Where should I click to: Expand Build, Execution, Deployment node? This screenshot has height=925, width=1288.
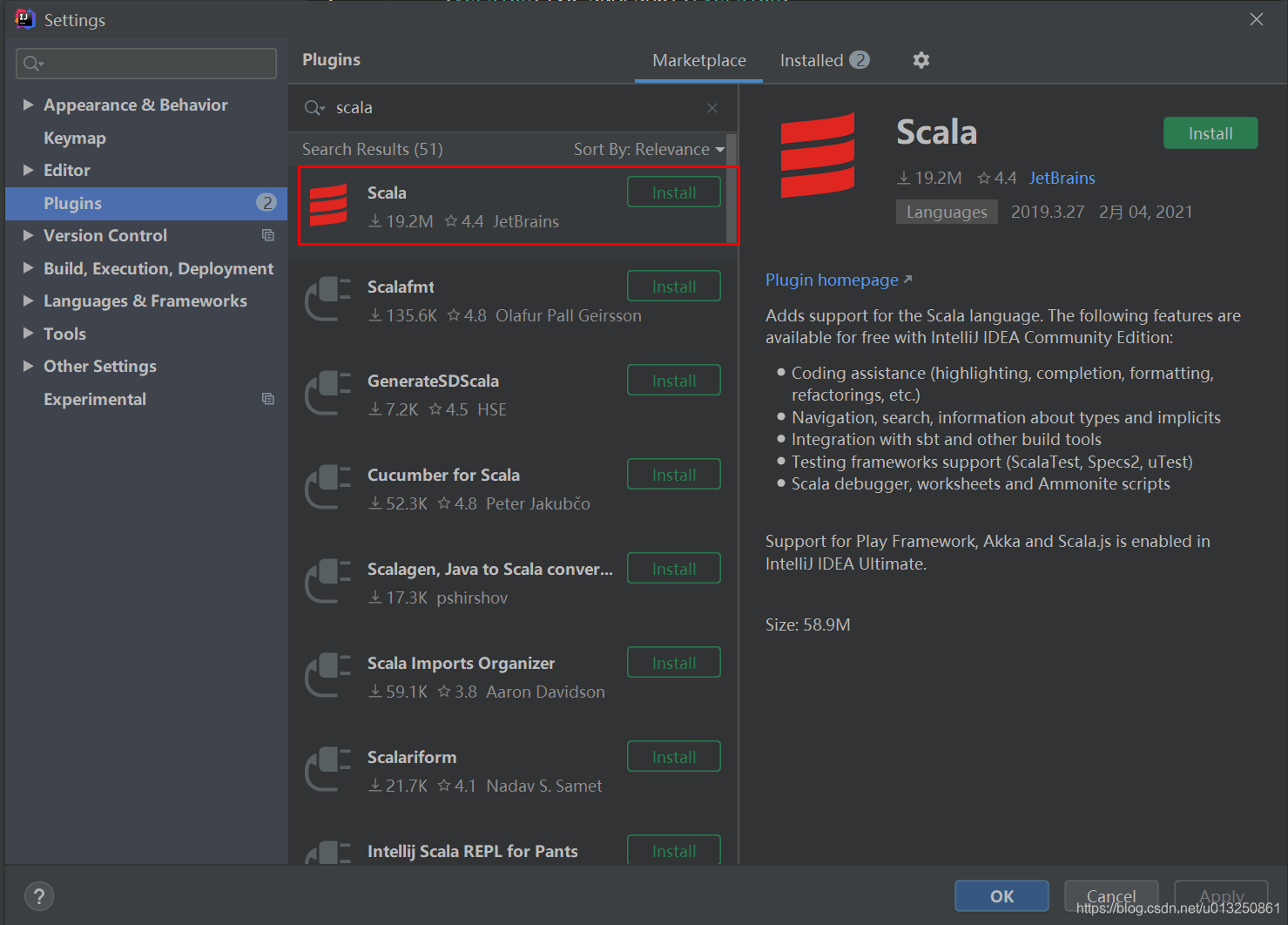[x=28, y=268]
